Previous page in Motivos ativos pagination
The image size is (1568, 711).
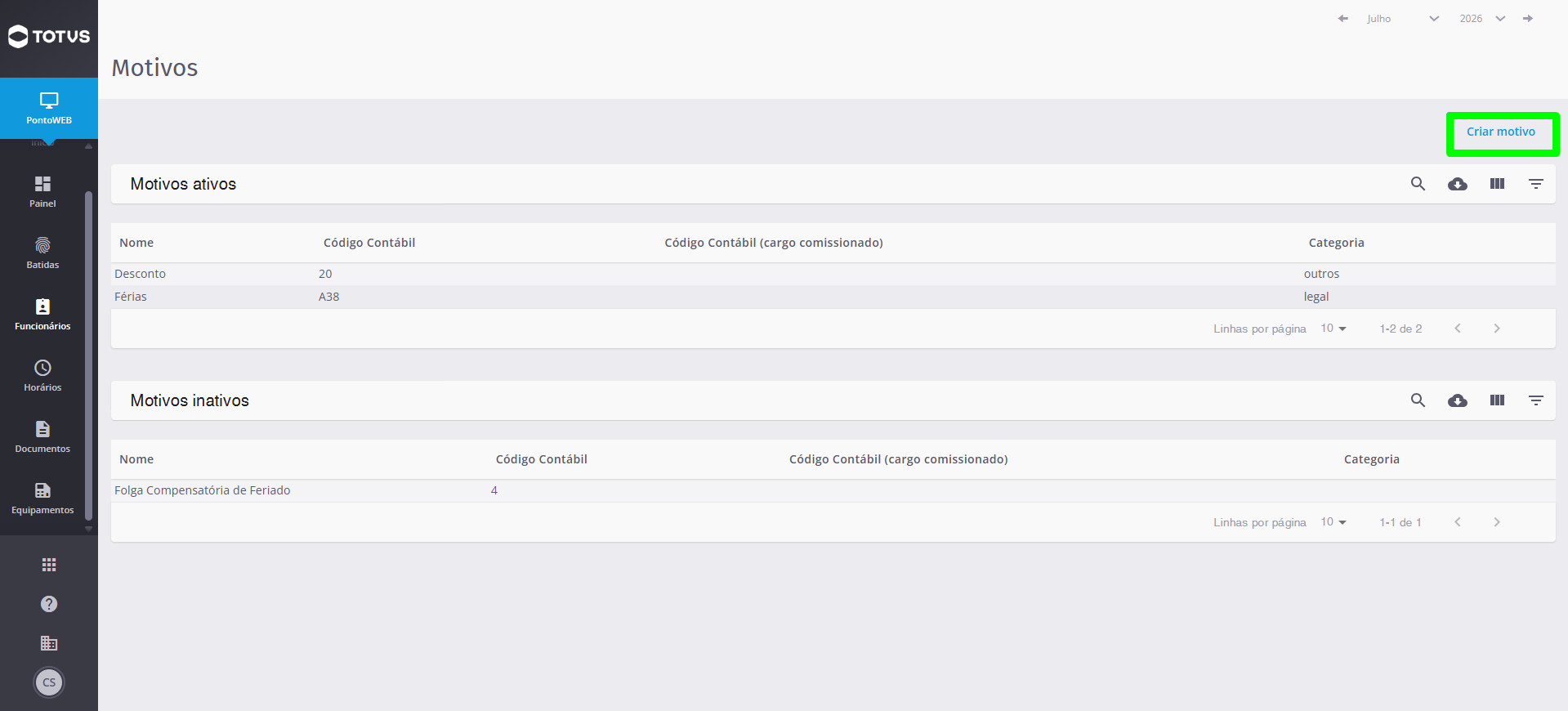point(1458,329)
